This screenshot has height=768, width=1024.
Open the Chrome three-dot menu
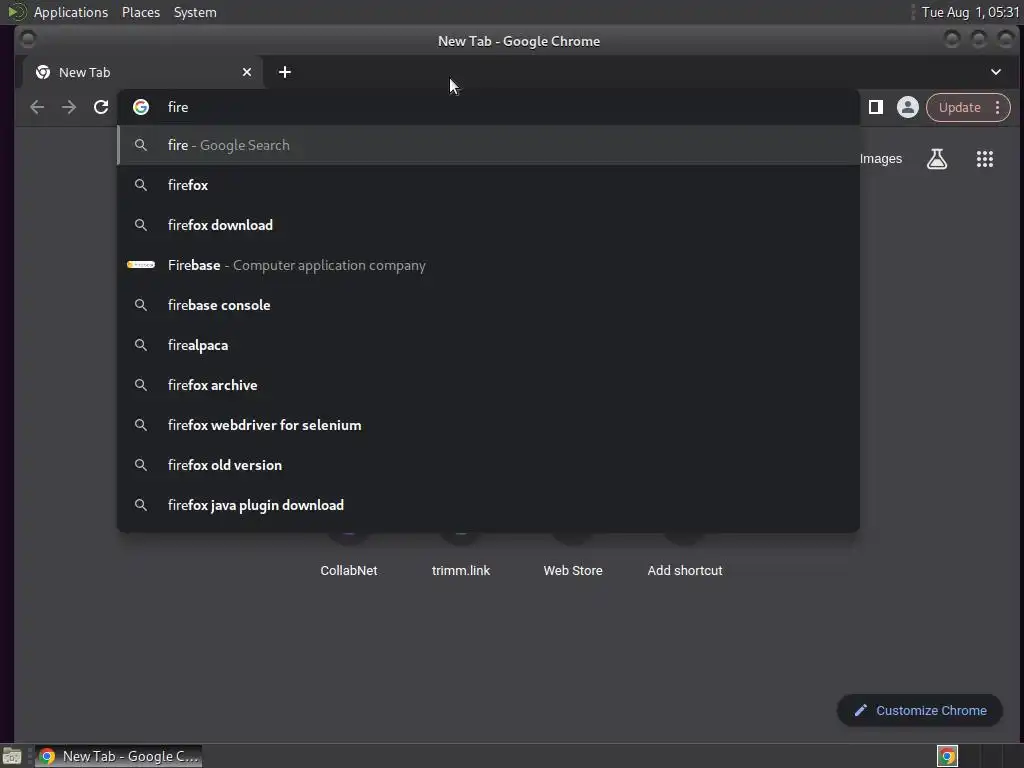[x=997, y=107]
